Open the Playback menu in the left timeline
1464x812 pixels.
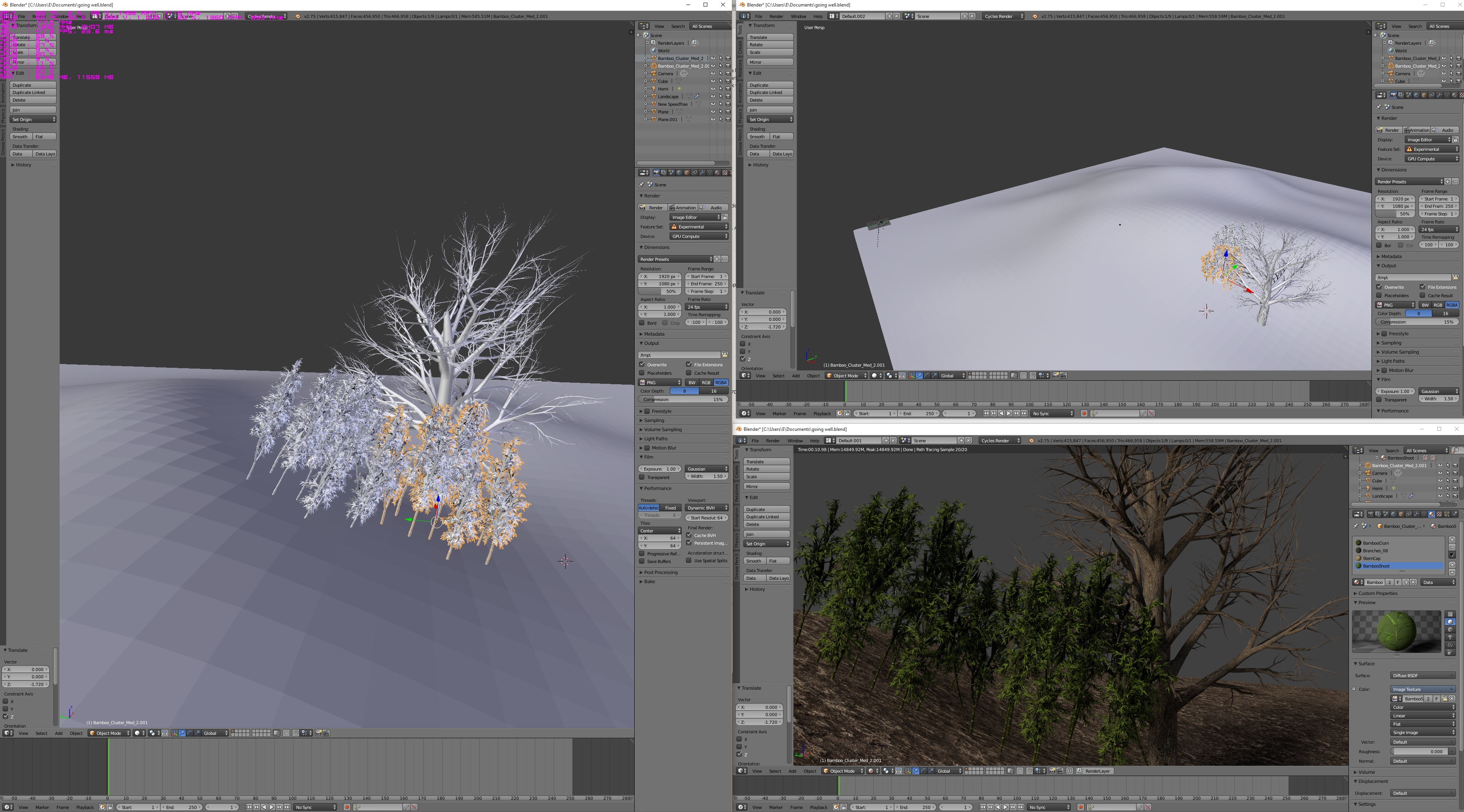click(x=85, y=807)
